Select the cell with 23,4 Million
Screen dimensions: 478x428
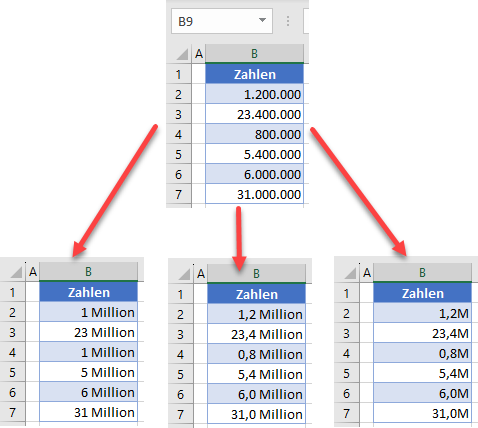(x=256, y=334)
